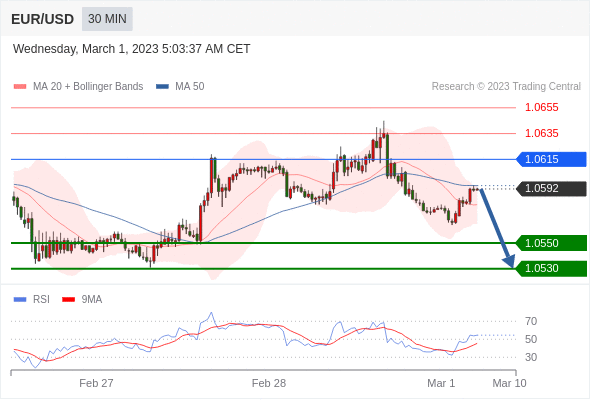Click the Research © 2023 Trading Central credit

(506, 87)
